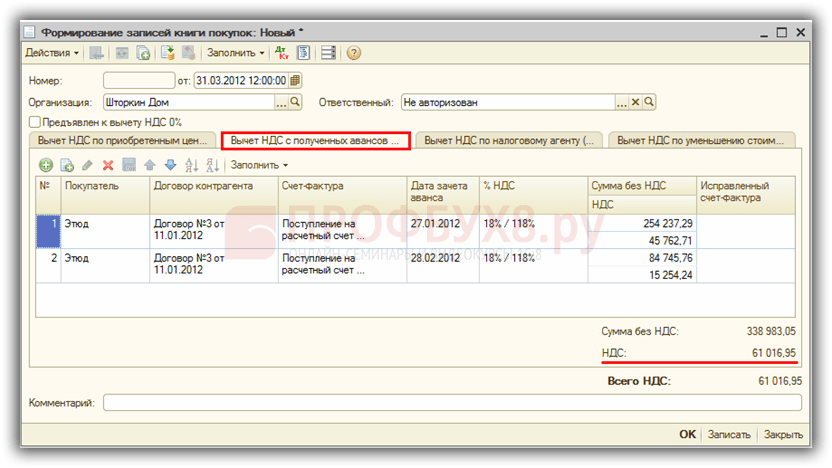The image size is (832, 468).
Task: Maximize the document window
Action: (x=782, y=32)
